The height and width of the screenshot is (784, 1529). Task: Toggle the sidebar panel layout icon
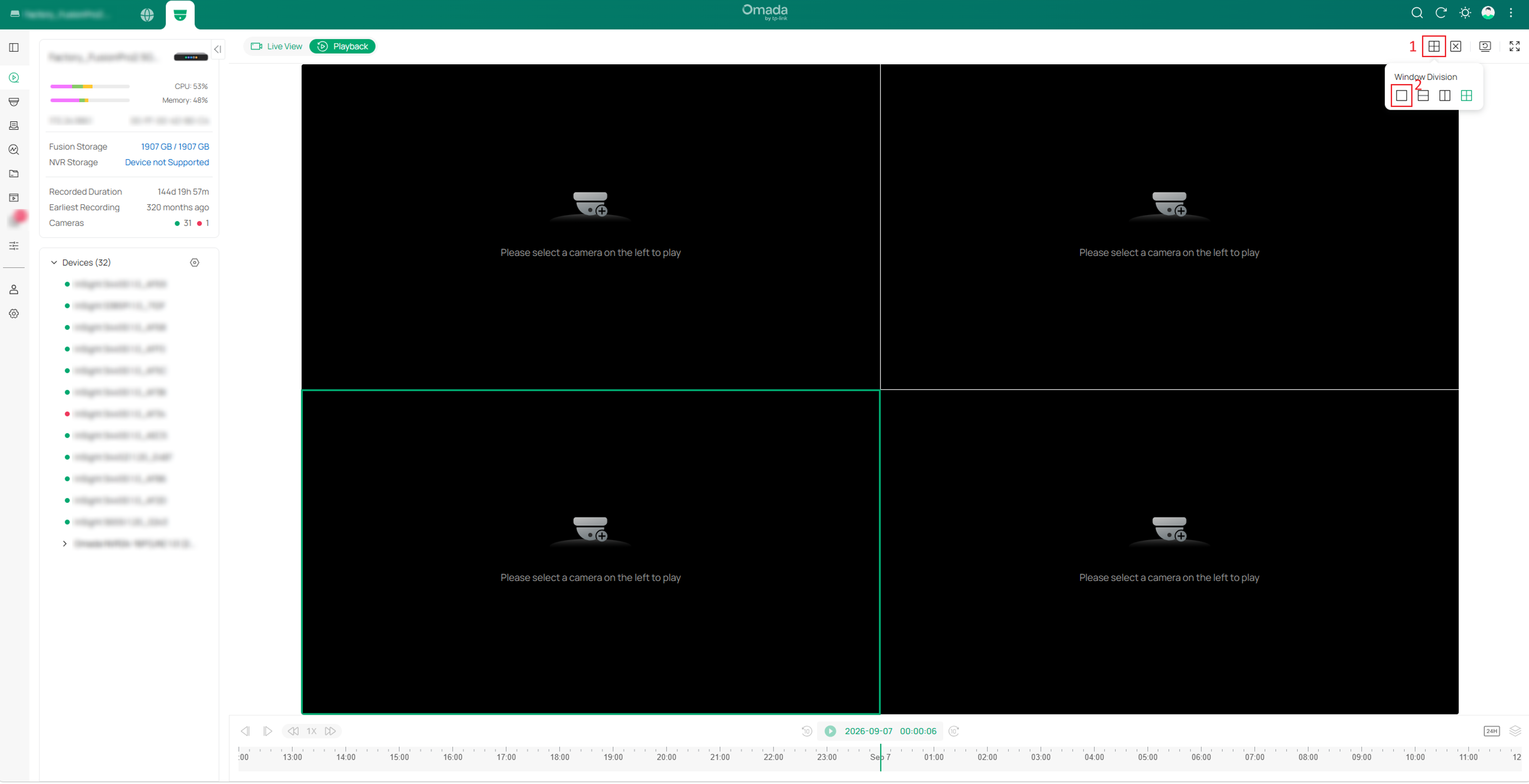14,47
